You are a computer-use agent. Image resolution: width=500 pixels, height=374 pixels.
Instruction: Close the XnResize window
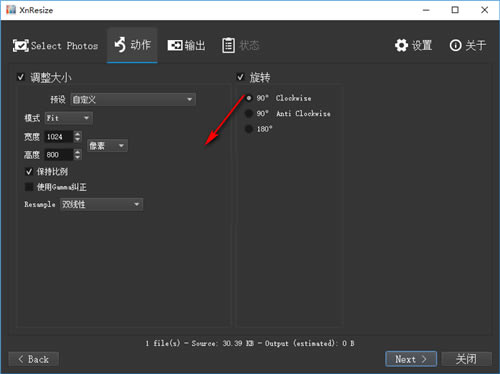(485, 10)
